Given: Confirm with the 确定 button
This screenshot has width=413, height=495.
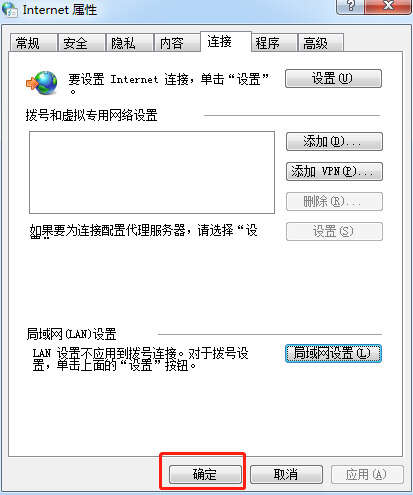Looking at the screenshot, I should pyautogui.click(x=205, y=474).
